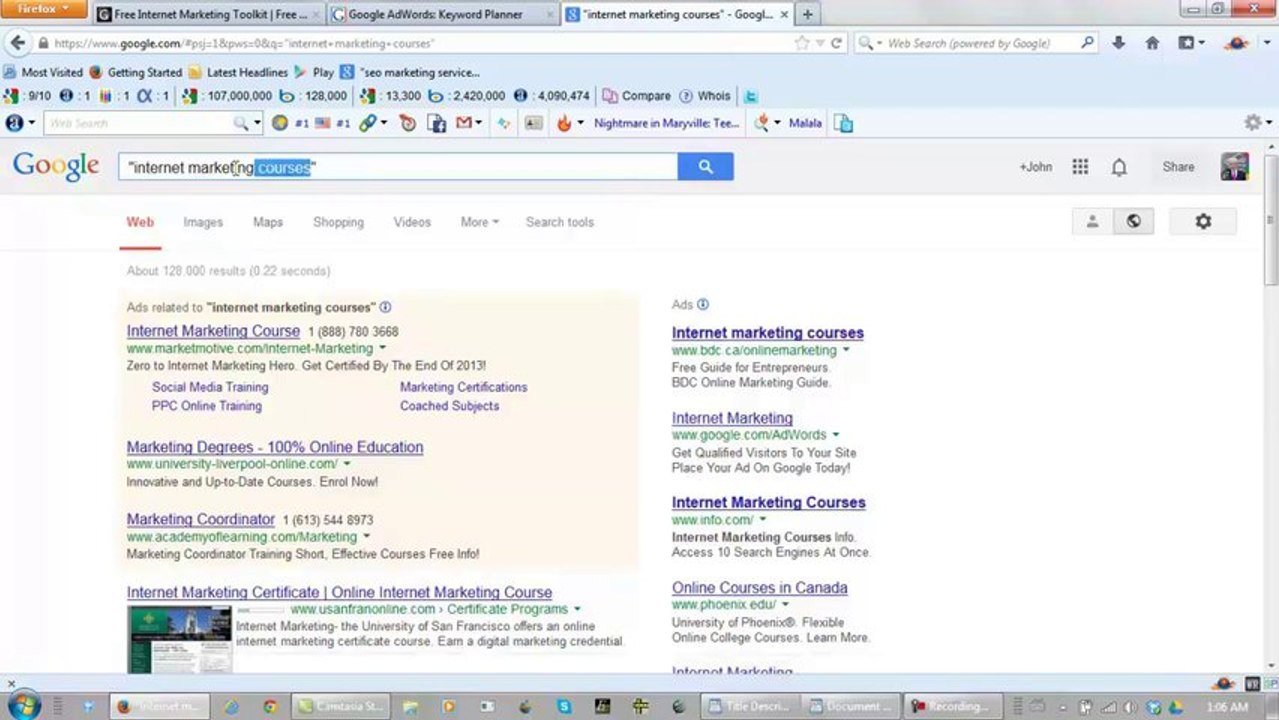The width and height of the screenshot is (1279, 720).
Task: Open Marketing Degrees - 100% Online Education link
Action: click(275, 447)
